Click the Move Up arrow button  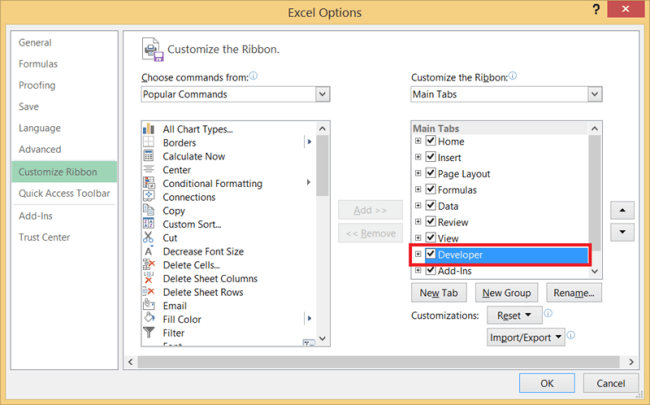coord(623,211)
